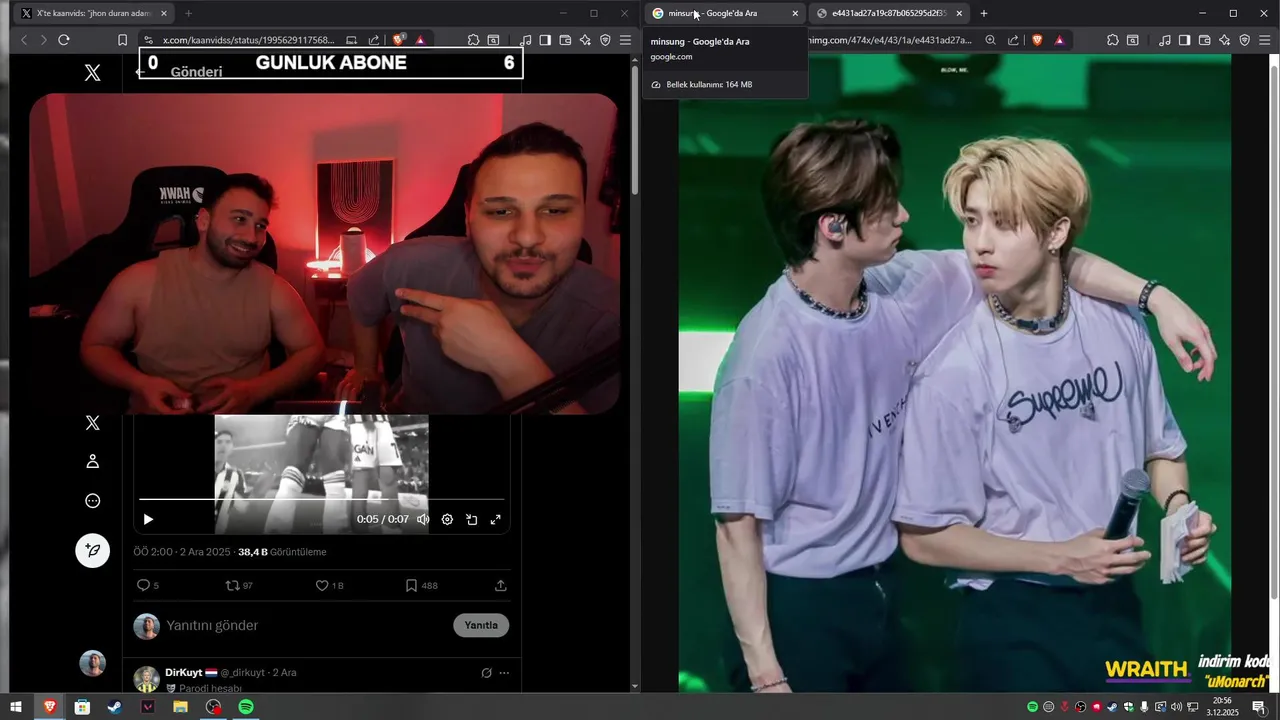Play the tweet video
1280x720 pixels.
(x=148, y=519)
